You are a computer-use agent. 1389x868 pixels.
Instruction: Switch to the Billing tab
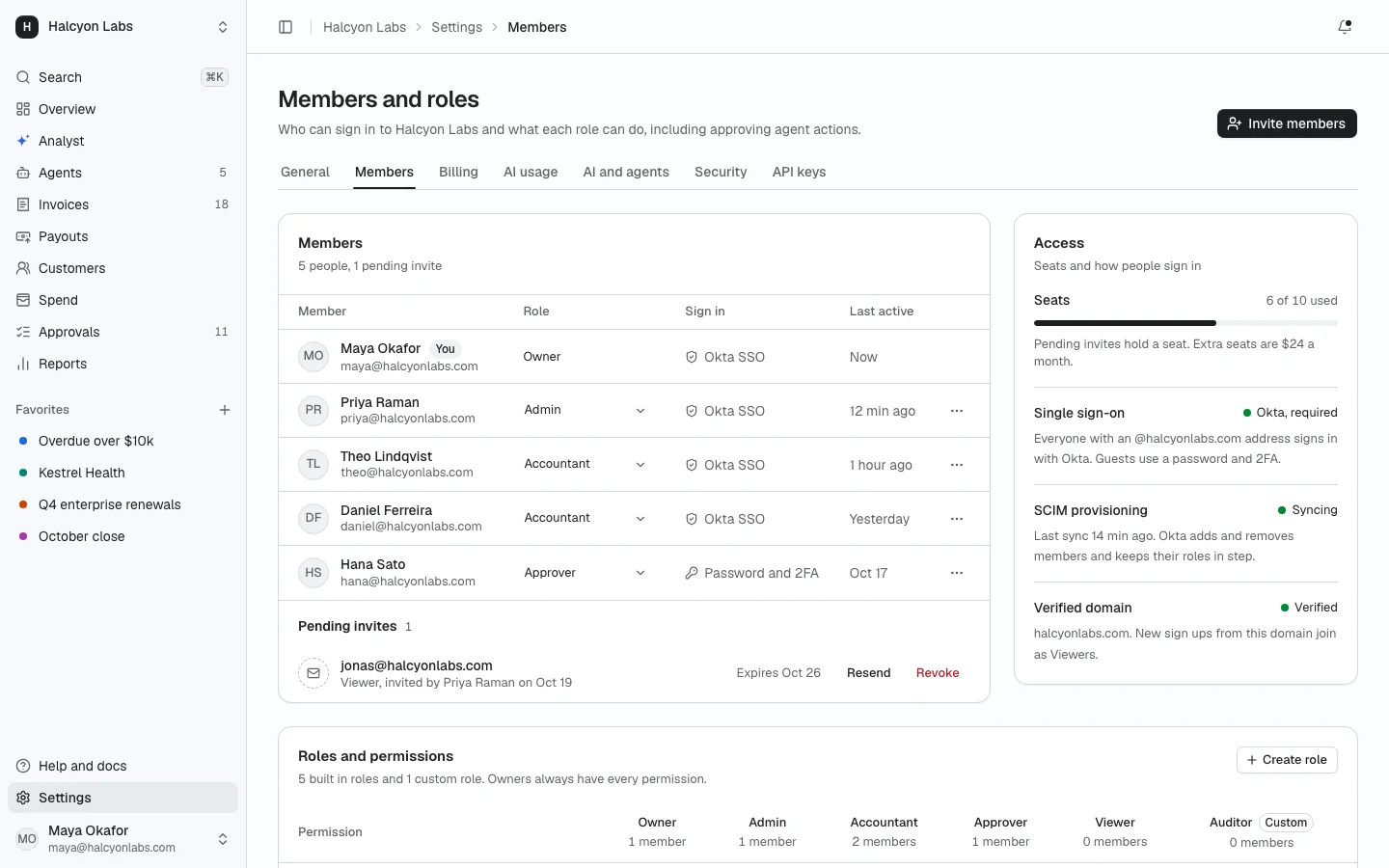pos(458,172)
